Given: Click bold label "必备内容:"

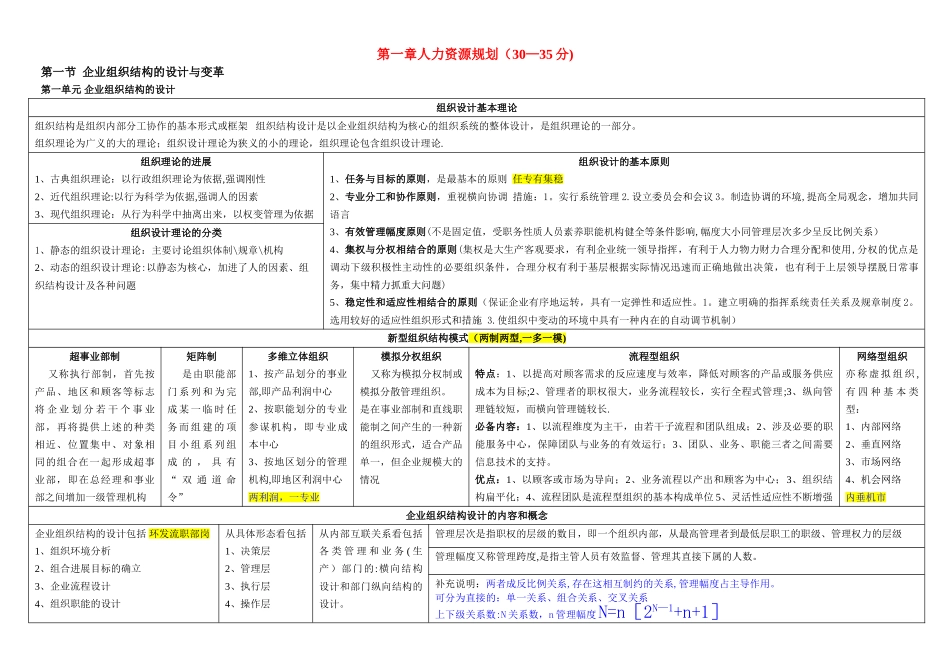Looking at the screenshot, I should coord(498,427).
